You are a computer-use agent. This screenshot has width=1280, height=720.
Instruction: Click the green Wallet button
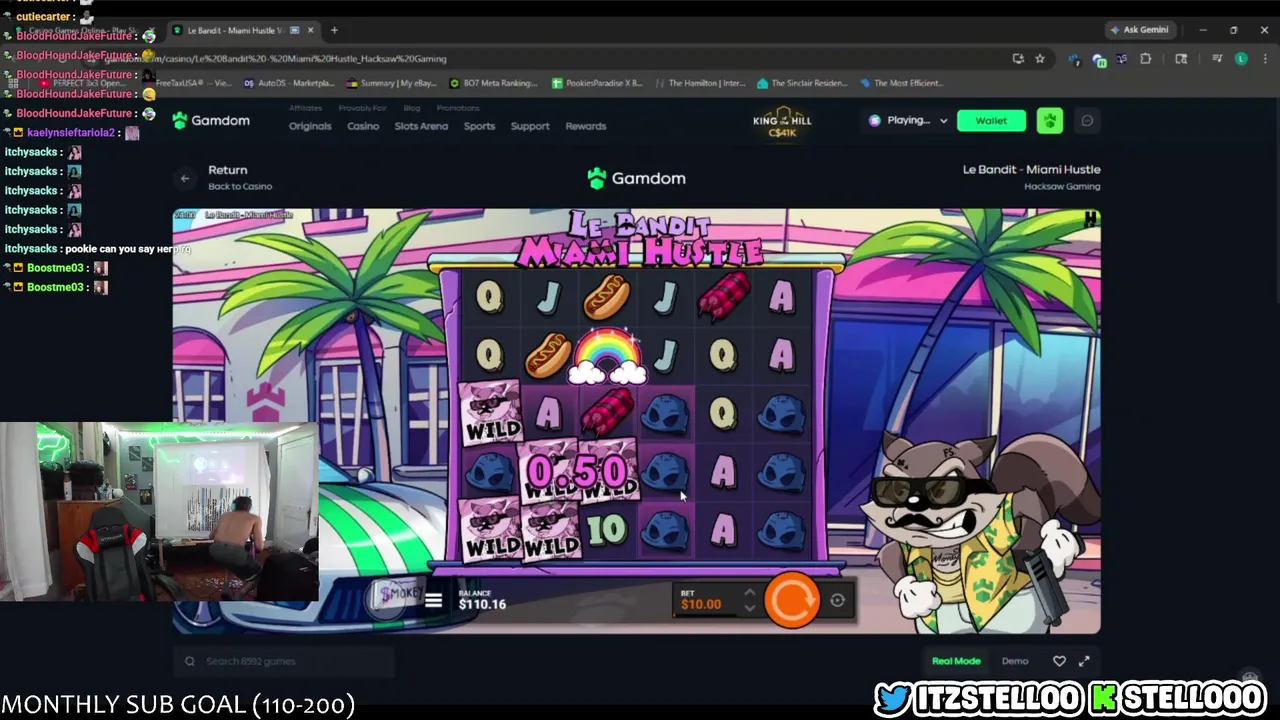991,120
